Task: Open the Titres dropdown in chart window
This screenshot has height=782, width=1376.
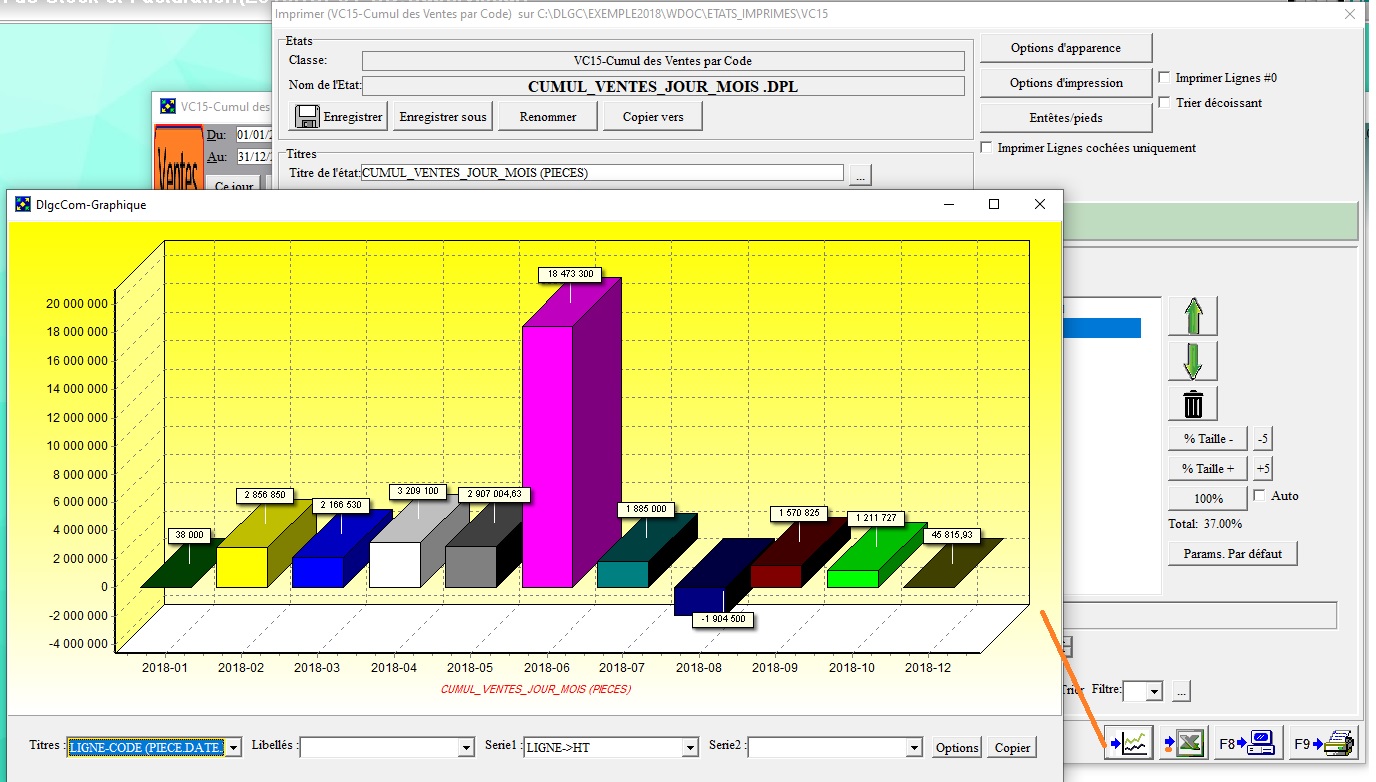Action: click(x=233, y=747)
